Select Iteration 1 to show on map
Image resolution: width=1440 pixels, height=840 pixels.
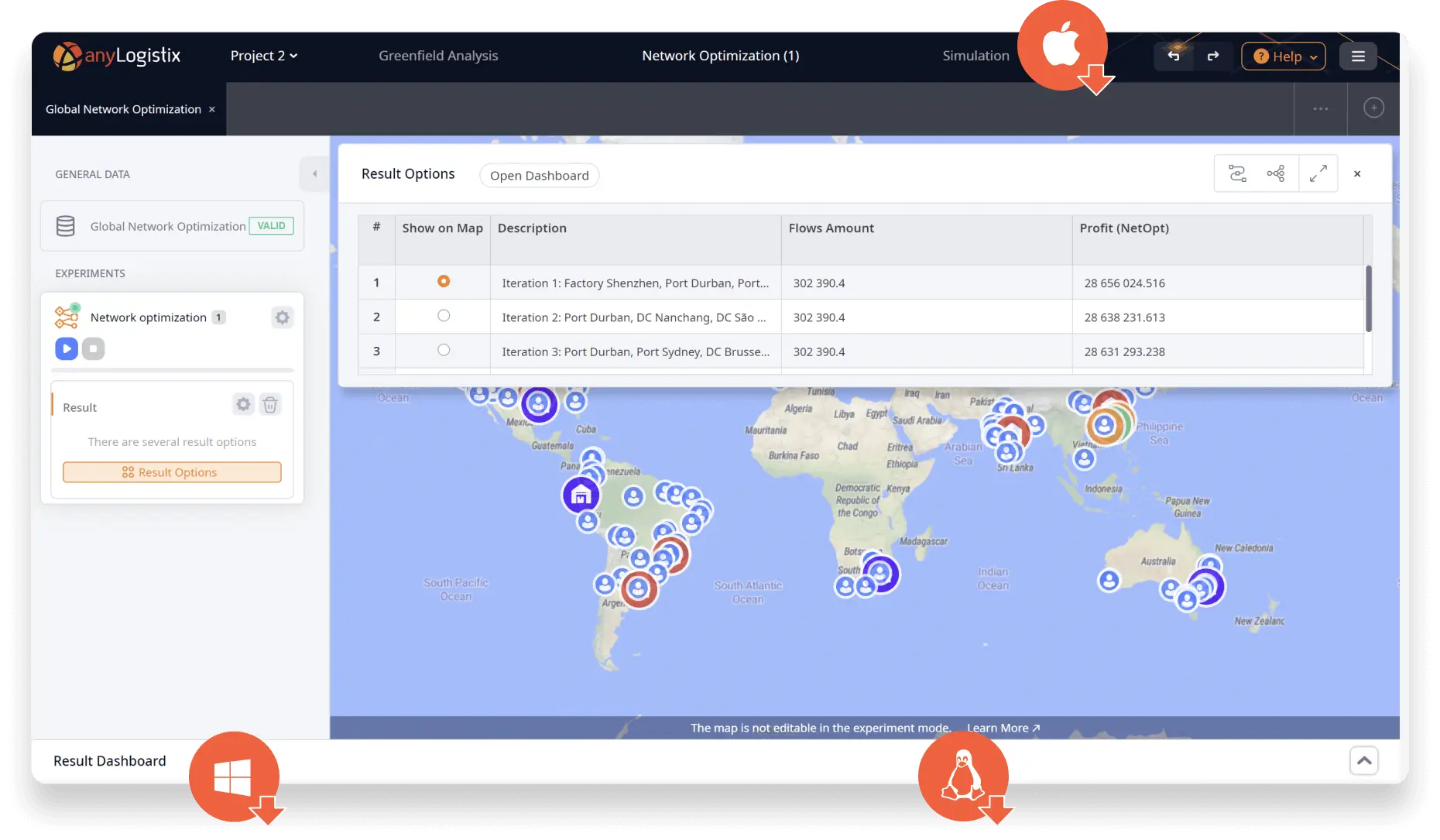tap(444, 282)
